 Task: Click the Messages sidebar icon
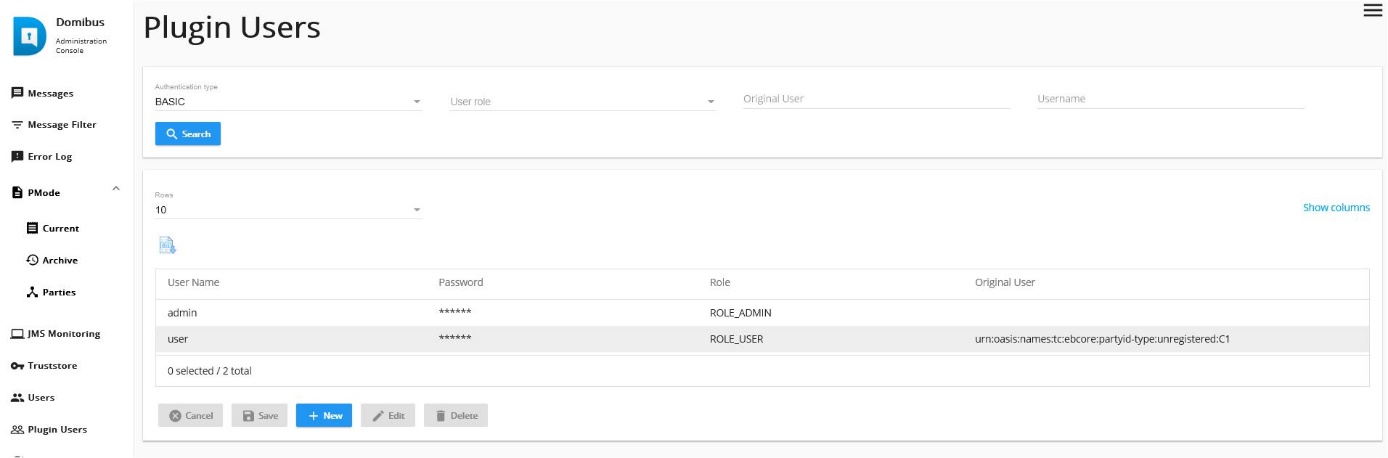(x=17, y=93)
